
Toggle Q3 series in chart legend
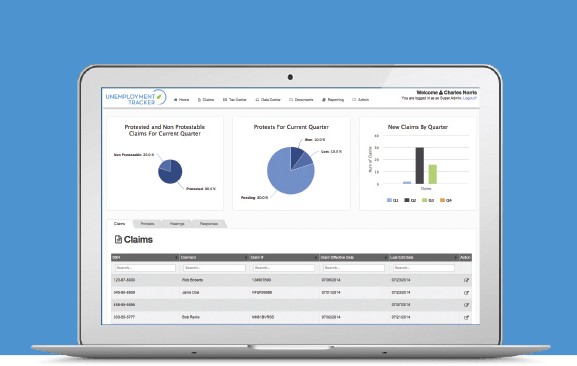(425, 200)
